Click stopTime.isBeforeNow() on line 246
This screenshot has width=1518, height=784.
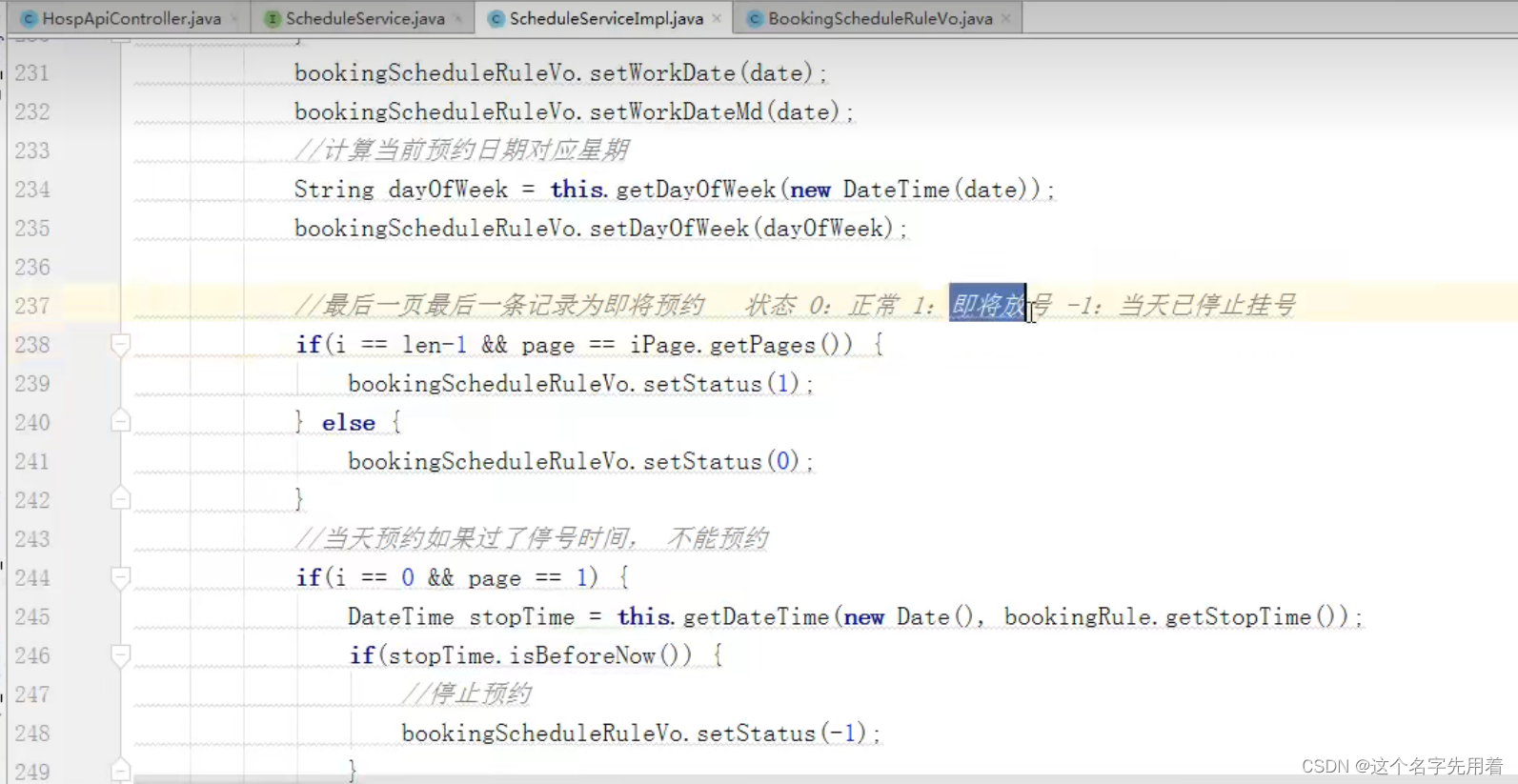coord(539,656)
